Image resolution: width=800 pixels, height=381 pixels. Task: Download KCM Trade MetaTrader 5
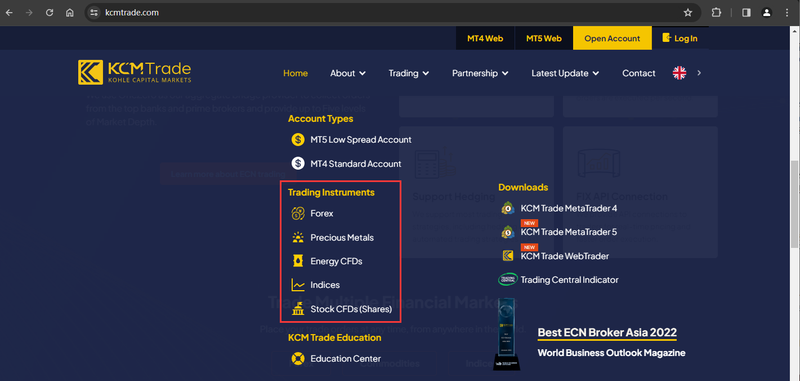click(569, 232)
